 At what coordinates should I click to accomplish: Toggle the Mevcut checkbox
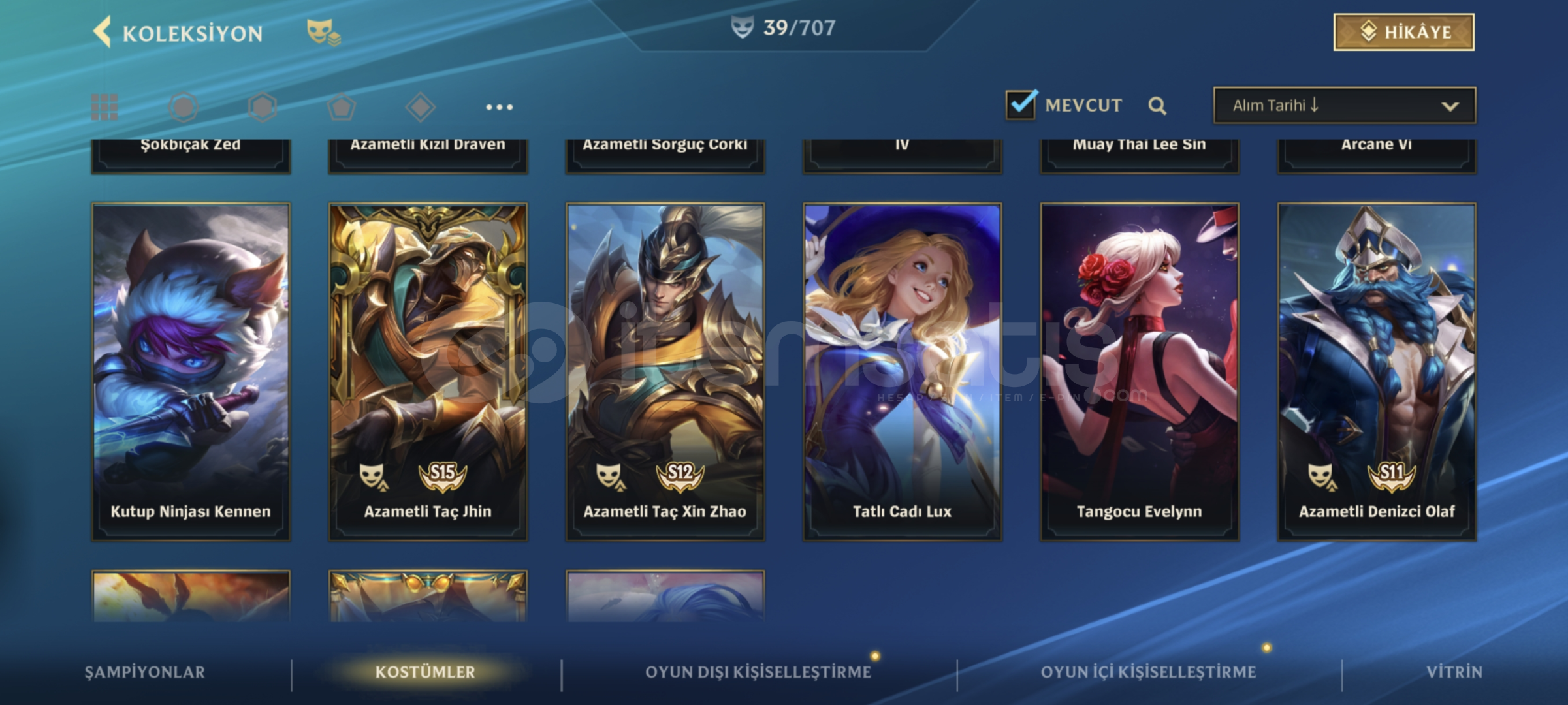click(x=1021, y=104)
